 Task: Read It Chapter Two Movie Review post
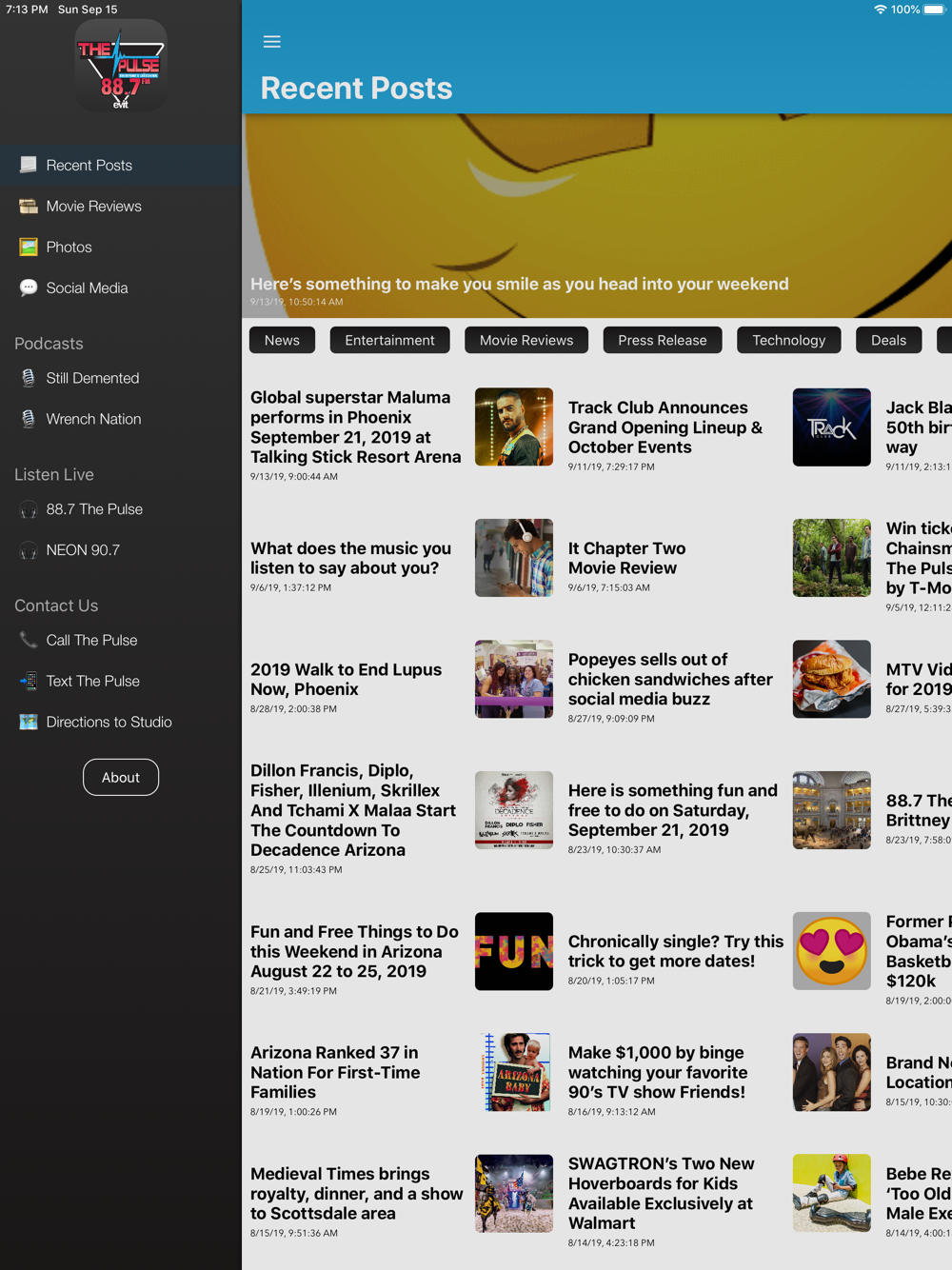(x=626, y=558)
